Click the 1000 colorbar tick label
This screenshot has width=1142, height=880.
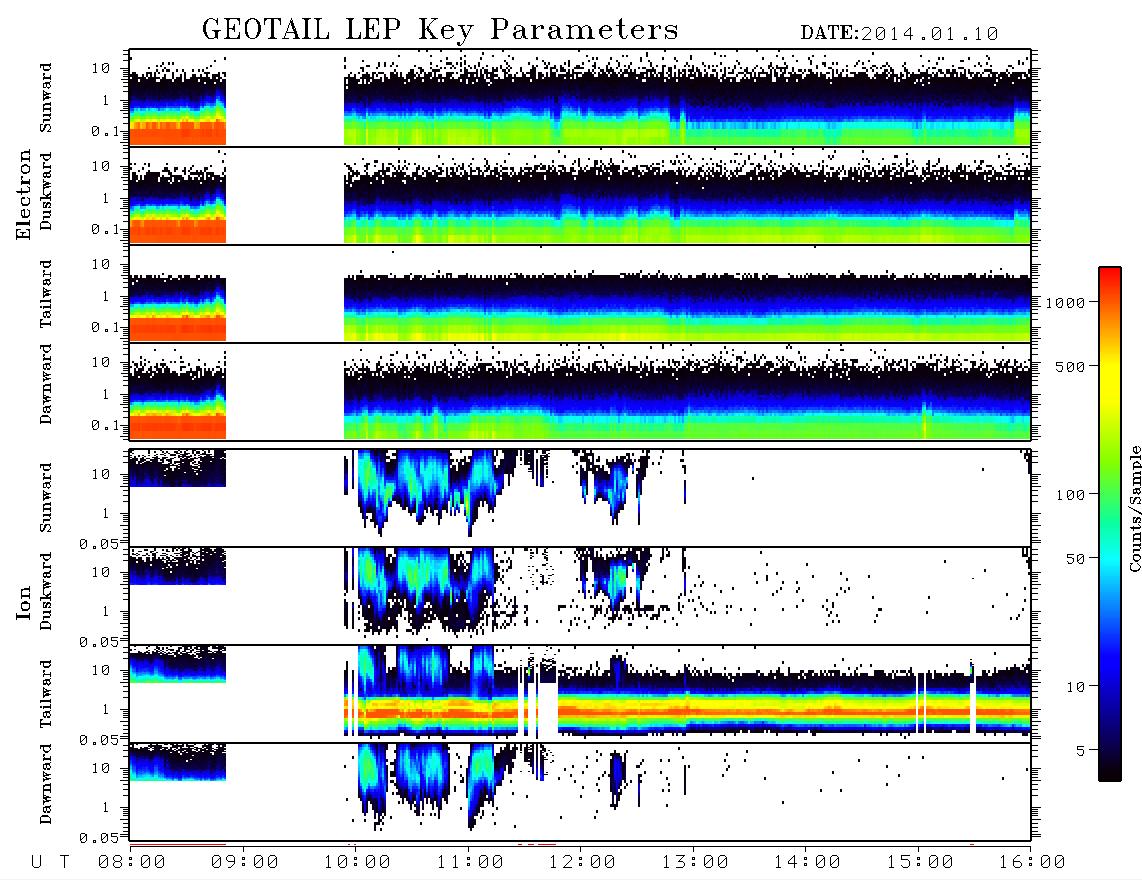pyautogui.click(x=1066, y=303)
